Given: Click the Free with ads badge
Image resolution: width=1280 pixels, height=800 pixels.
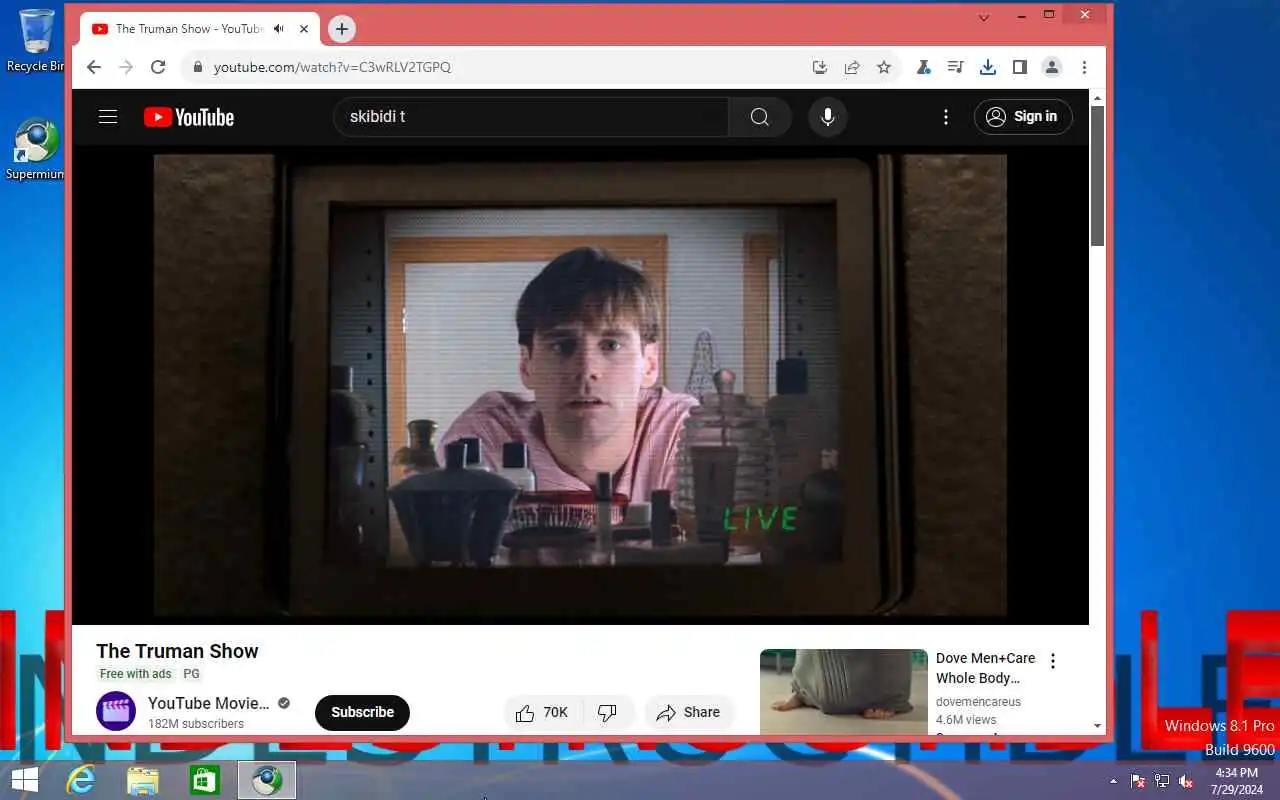Looking at the screenshot, I should [136, 674].
